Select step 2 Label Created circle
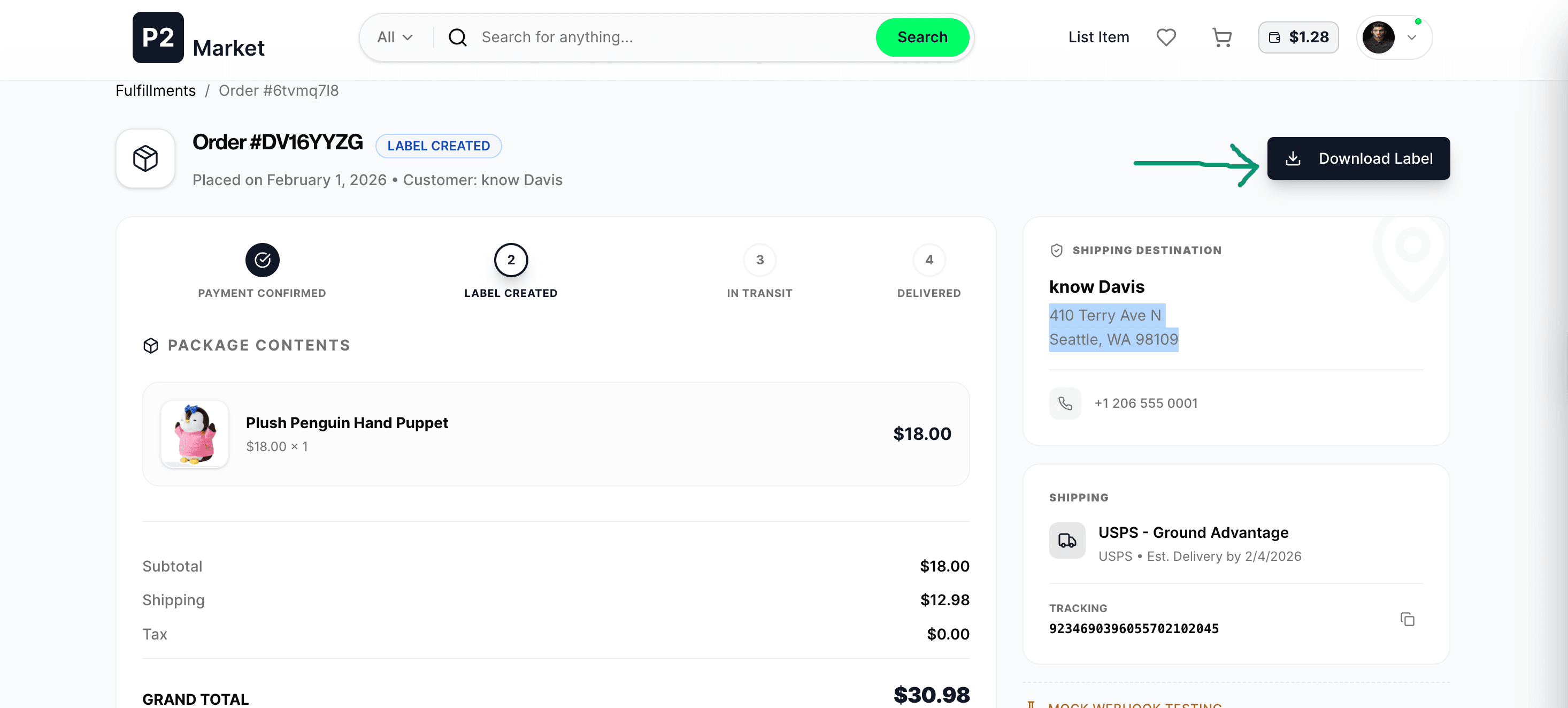 point(511,260)
